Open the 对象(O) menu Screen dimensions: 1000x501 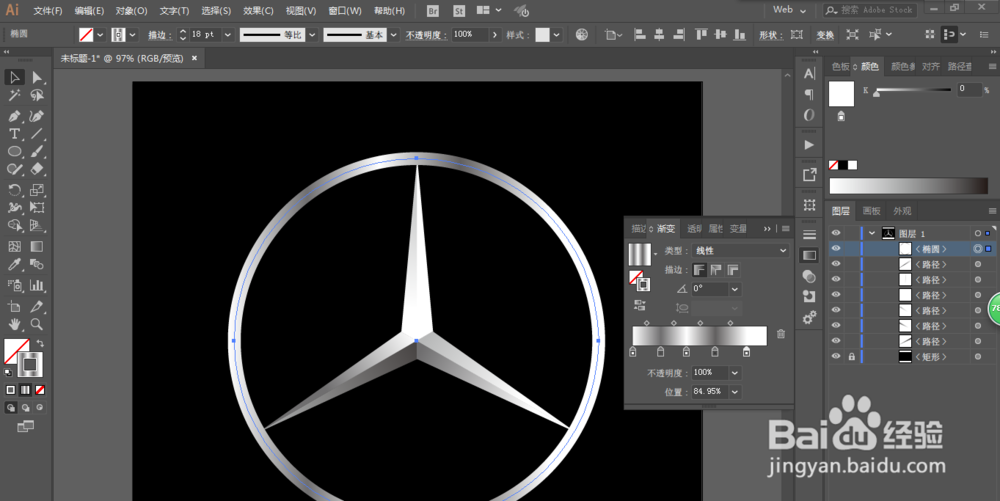click(131, 11)
